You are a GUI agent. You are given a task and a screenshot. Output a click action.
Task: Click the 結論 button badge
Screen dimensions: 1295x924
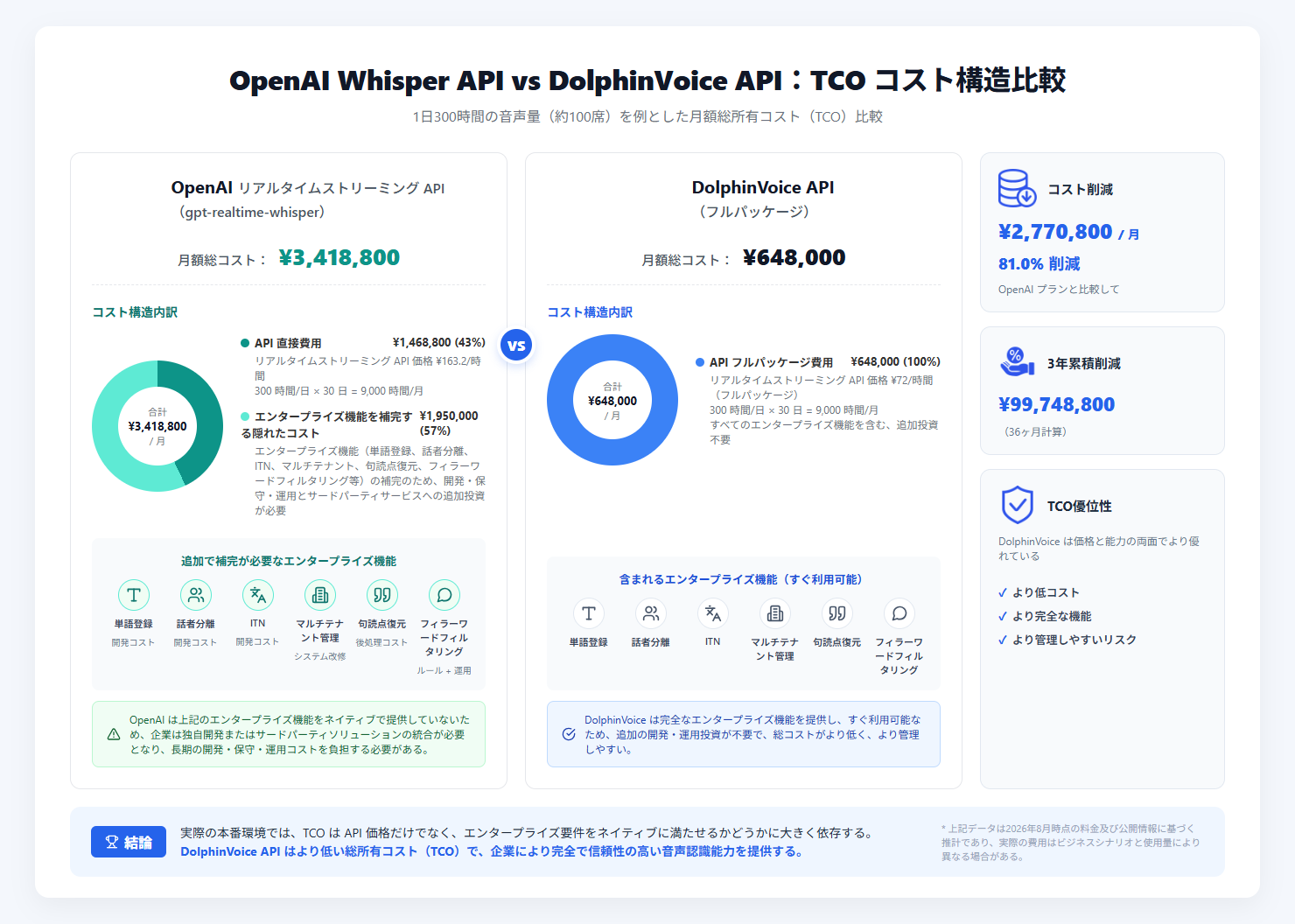pyautogui.click(x=129, y=842)
